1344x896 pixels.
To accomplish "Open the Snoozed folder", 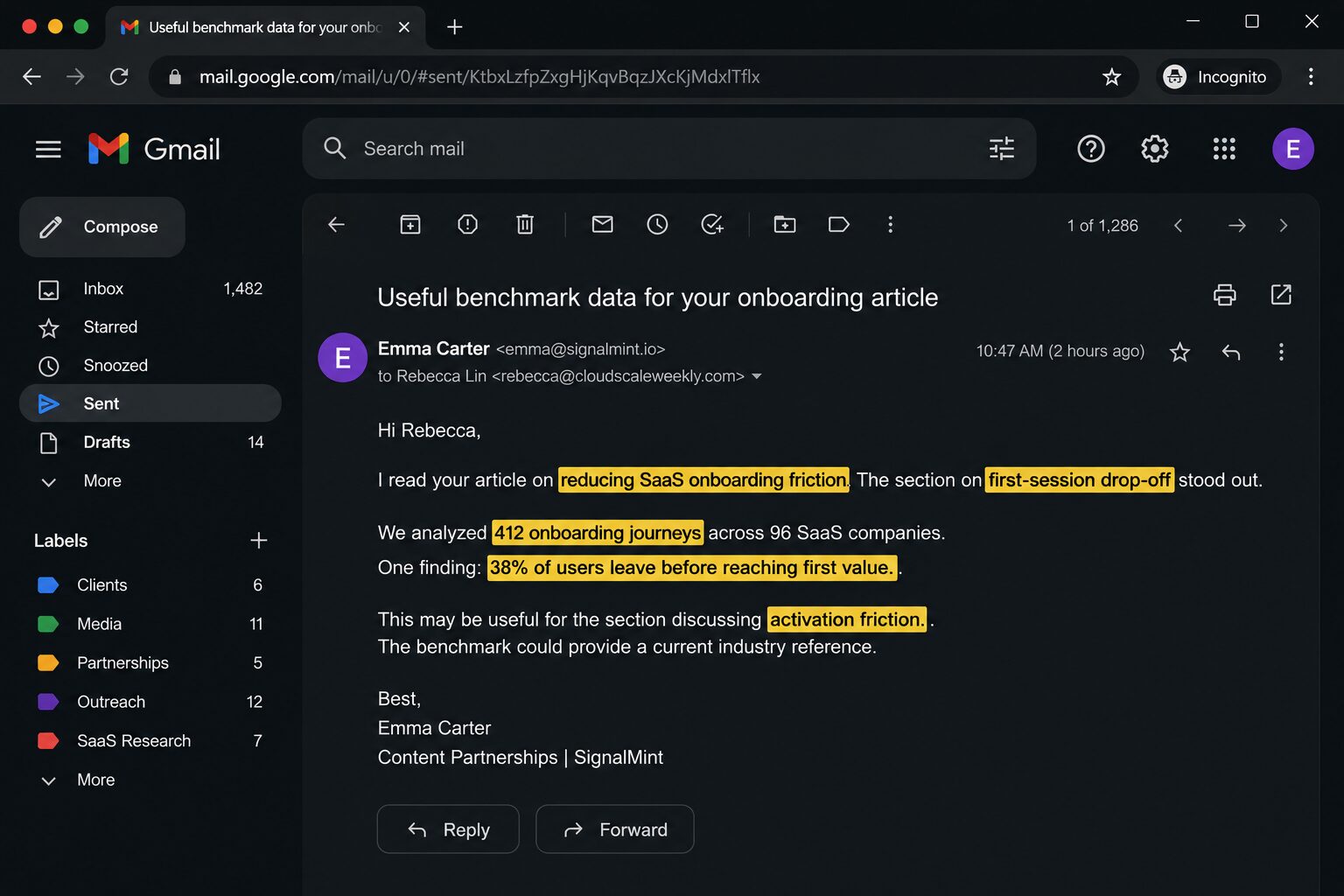I will click(149, 366).
